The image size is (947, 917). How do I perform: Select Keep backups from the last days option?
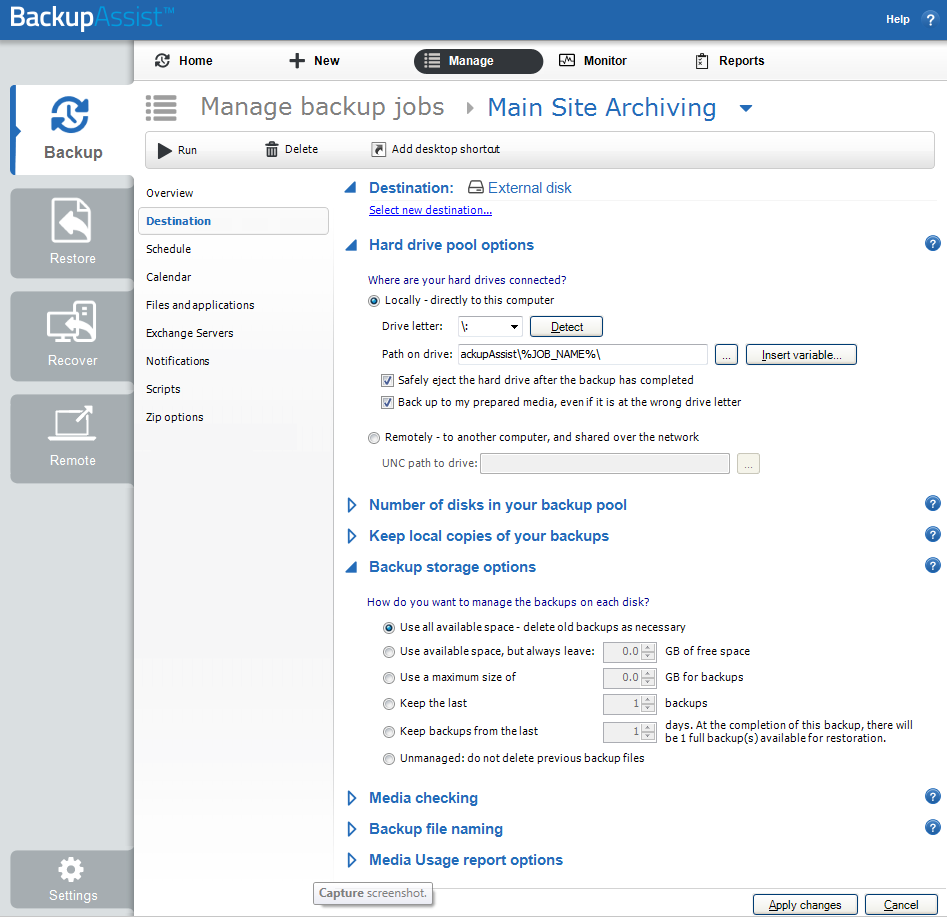pos(389,732)
